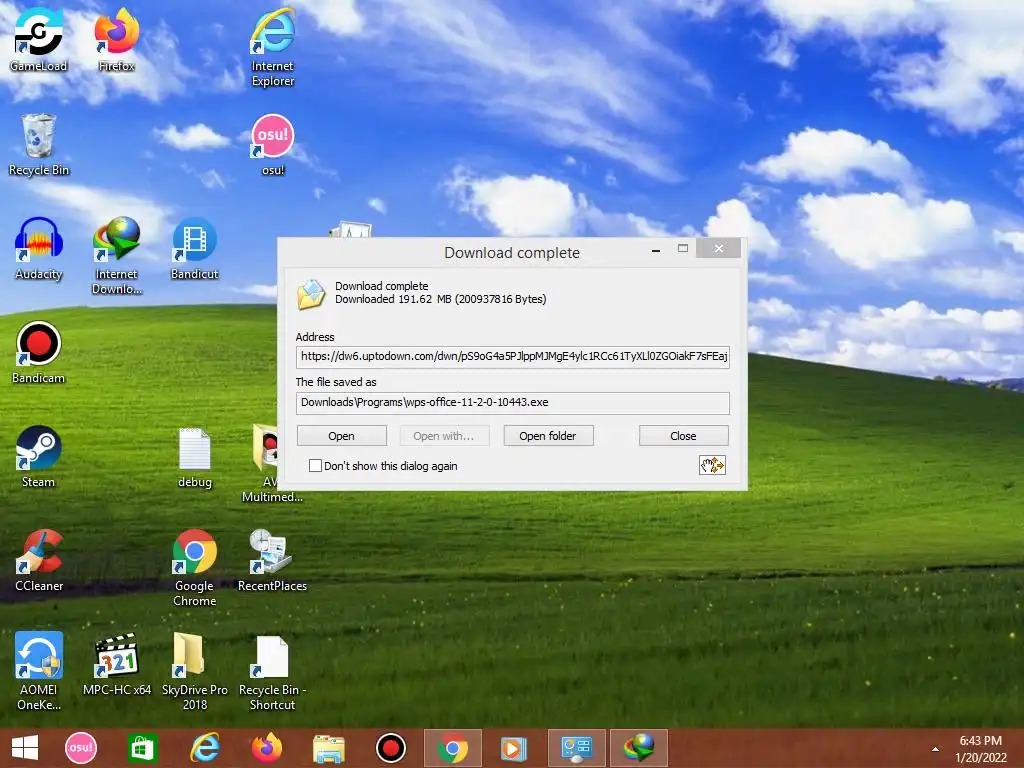Screen dimensions: 1024x768
Task: Select the Multimedia desktop icon behind the dialog
Action: [x=264, y=464]
